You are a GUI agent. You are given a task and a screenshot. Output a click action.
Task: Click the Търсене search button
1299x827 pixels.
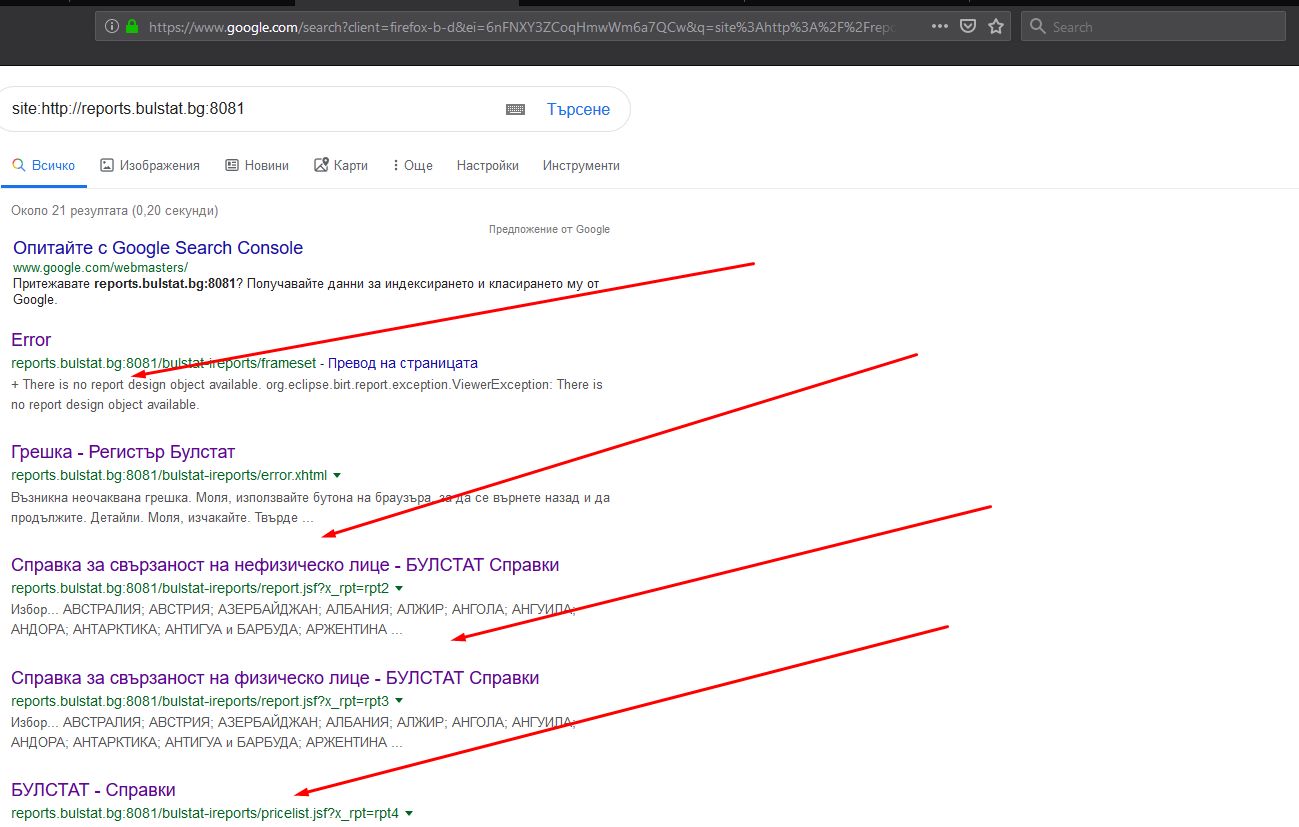[x=578, y=110]
